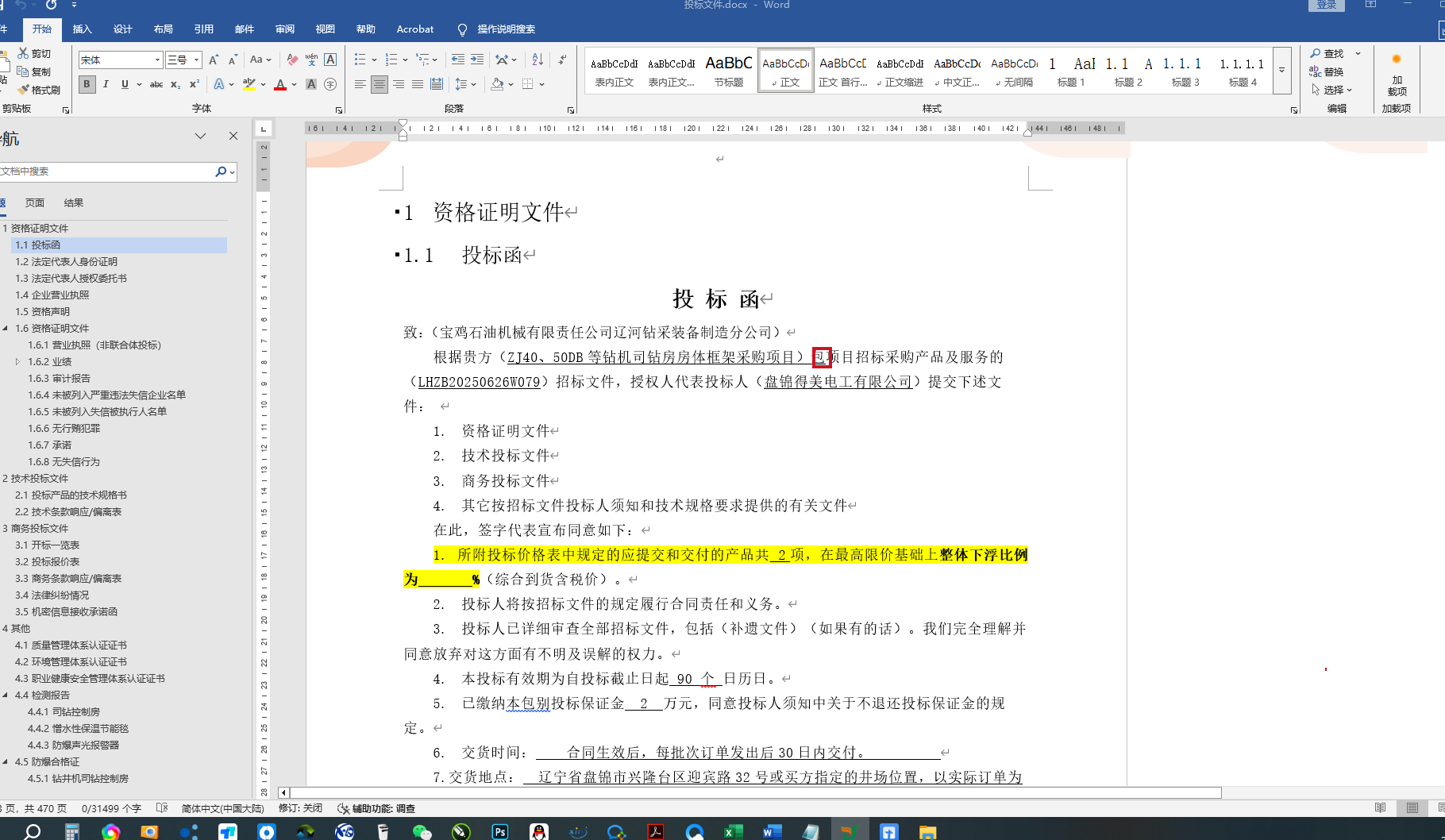Click the search magnifier in navigation pane
Image resolution: width=1445 pixels, height=840 pixels.
coord(221,171)
